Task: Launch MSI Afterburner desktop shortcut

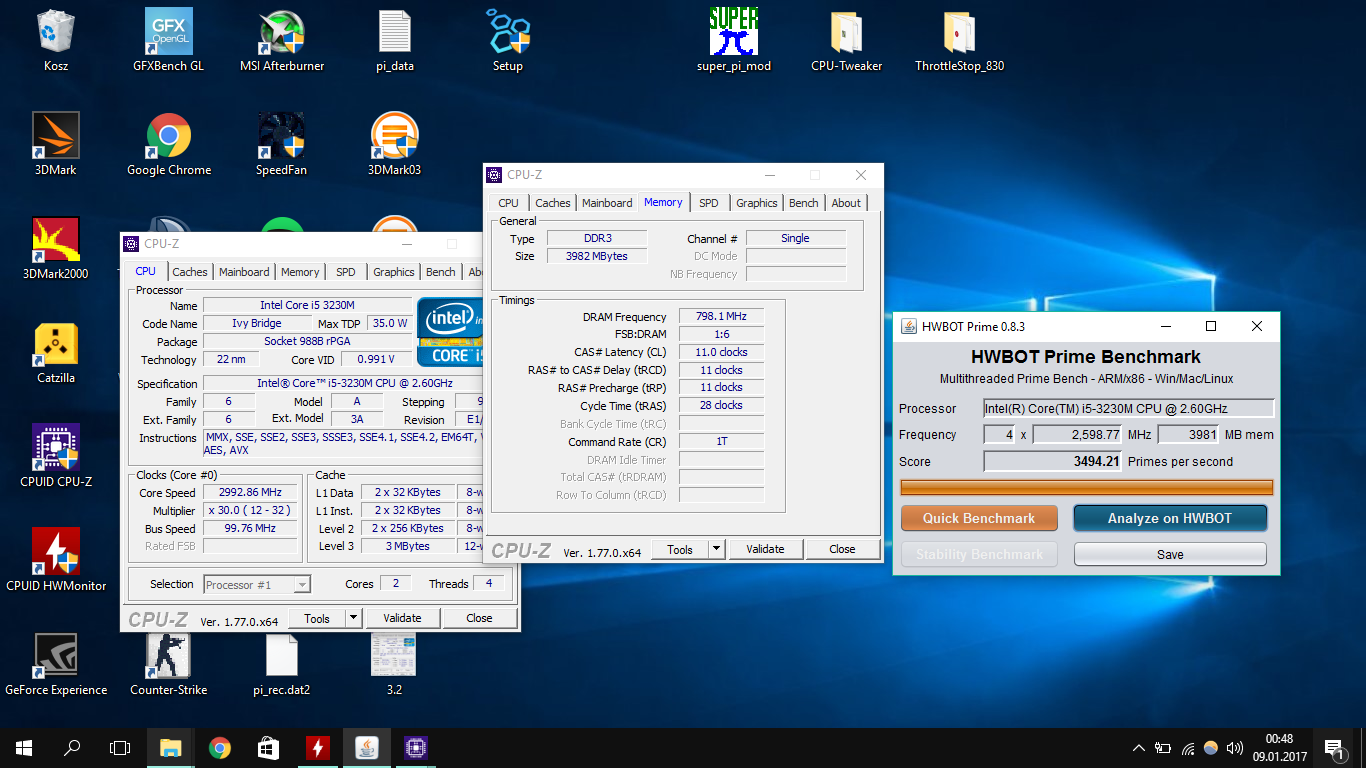Action: pyautogui.click(x=282, y=40)
